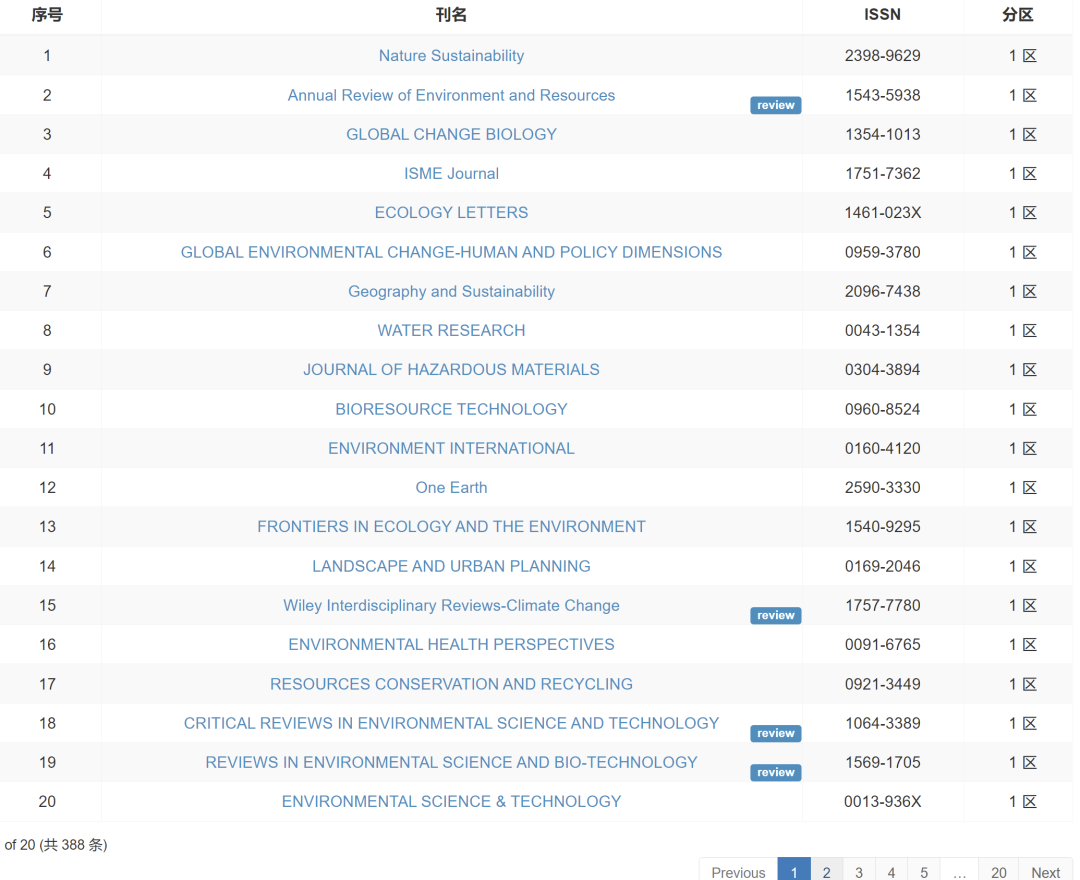Click review badge beside Annual Review of Environment
This screenshot has height=880, width=1080.
[x=775, y=105]
